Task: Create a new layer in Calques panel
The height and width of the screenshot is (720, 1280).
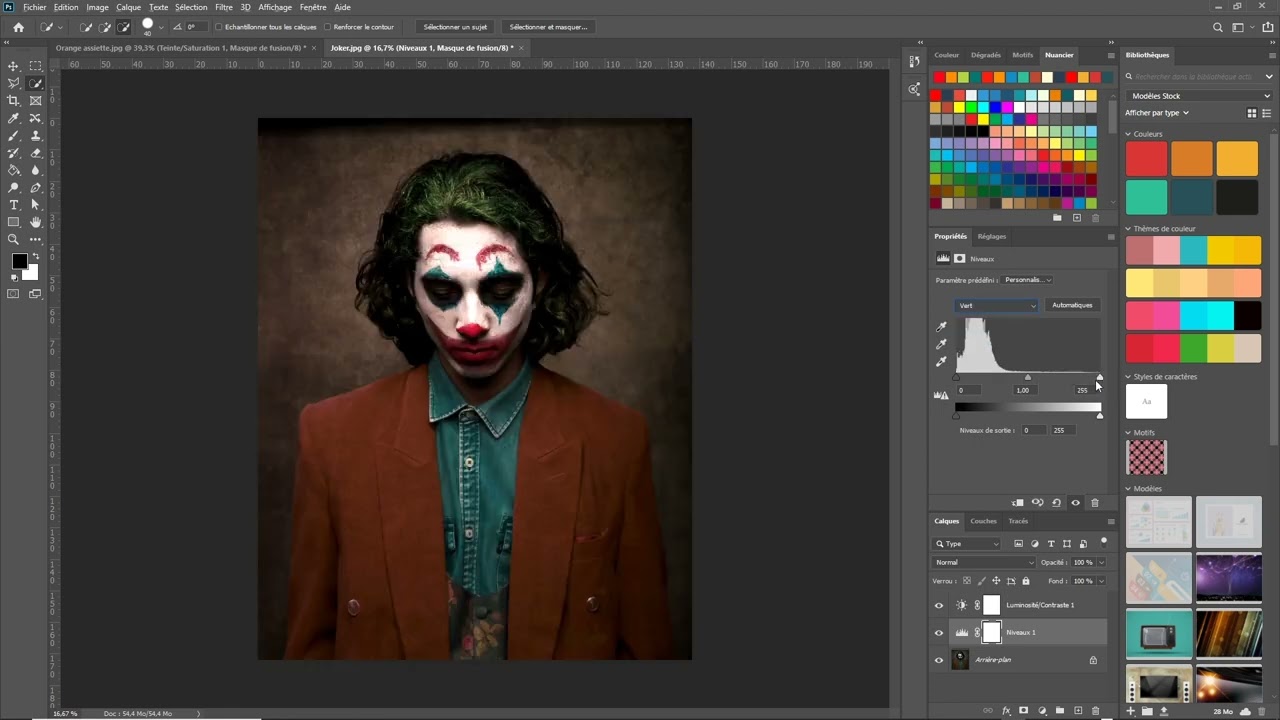Action: coord(1078,711)
